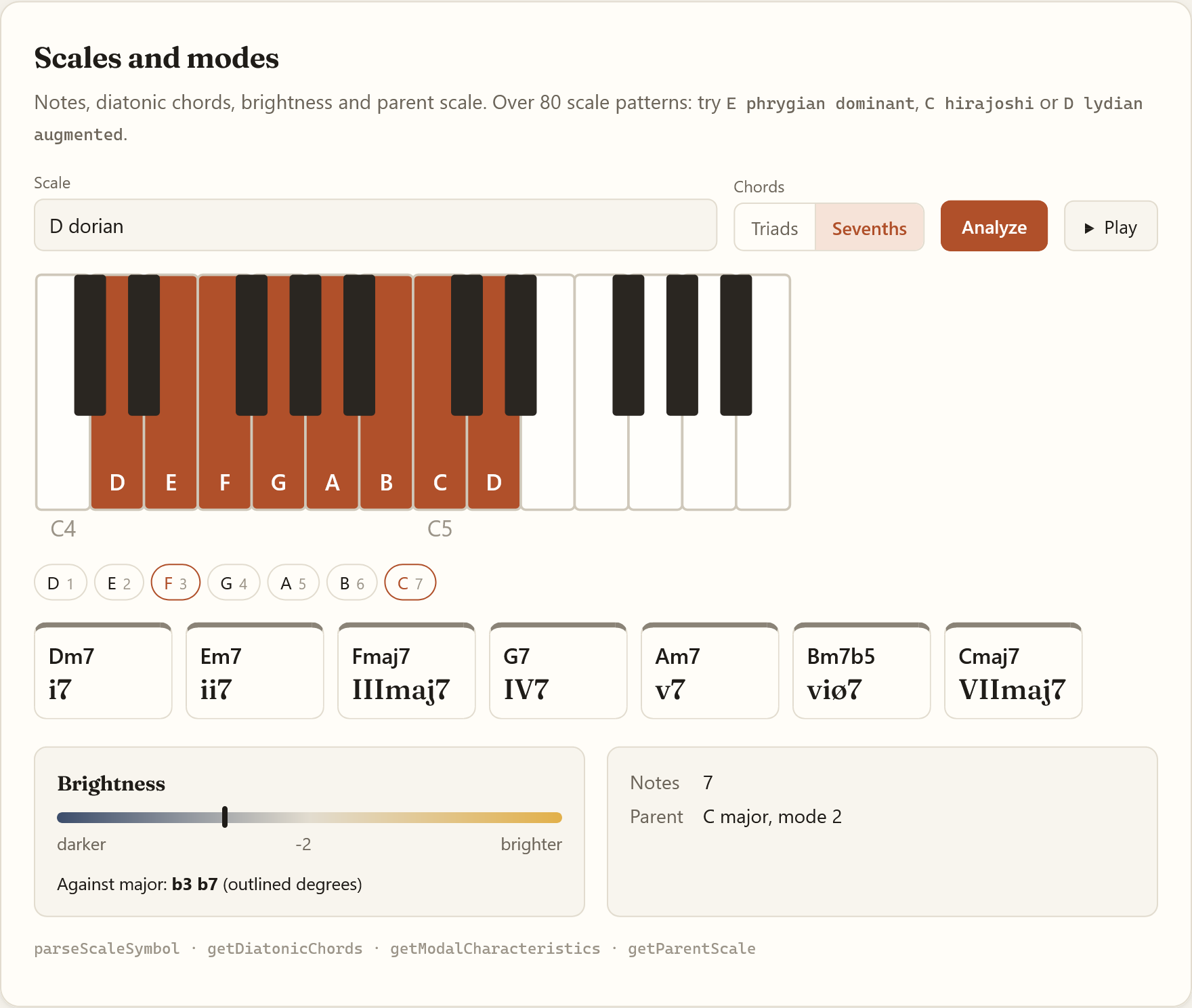Open the Dm7 i7 chord card
Screen dimensions: 1192x1008
103,671
